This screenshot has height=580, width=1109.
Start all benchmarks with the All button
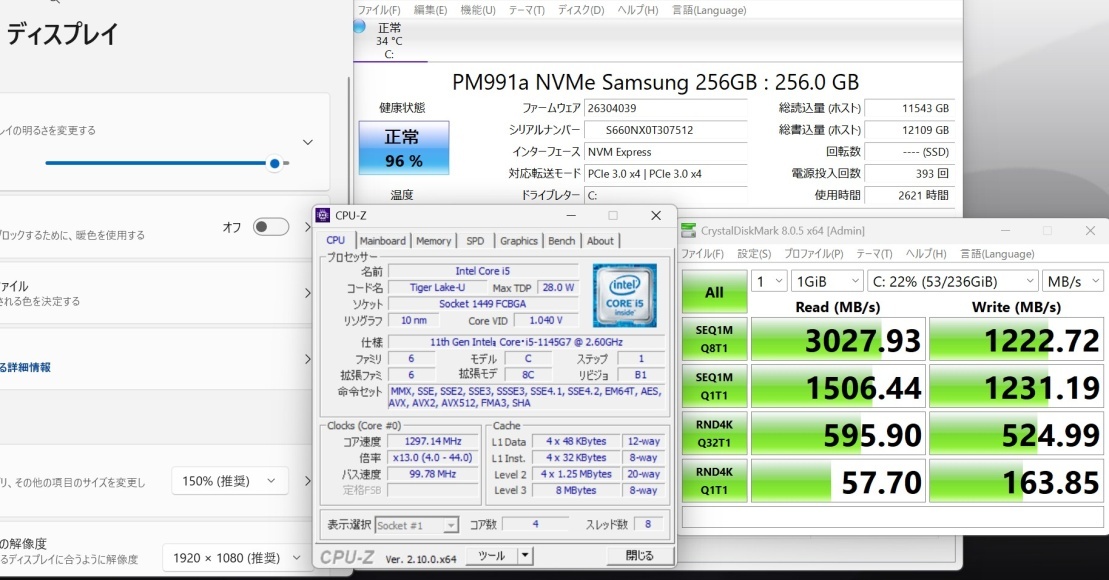[x=714, y=293]
